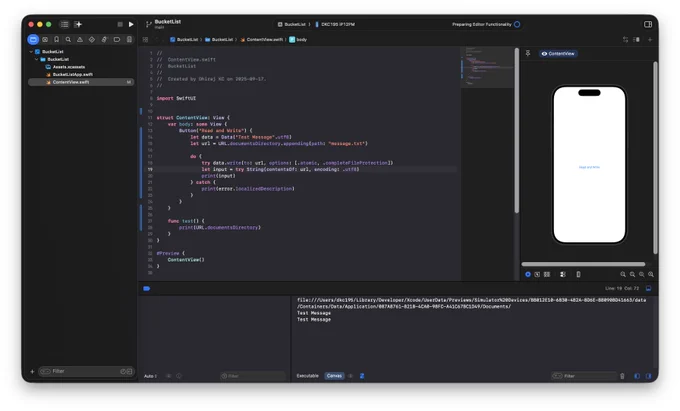Click BucketList folder in jump bar
Image resolution: width=680 pixels, height=411 pixels.
[219, 39]
